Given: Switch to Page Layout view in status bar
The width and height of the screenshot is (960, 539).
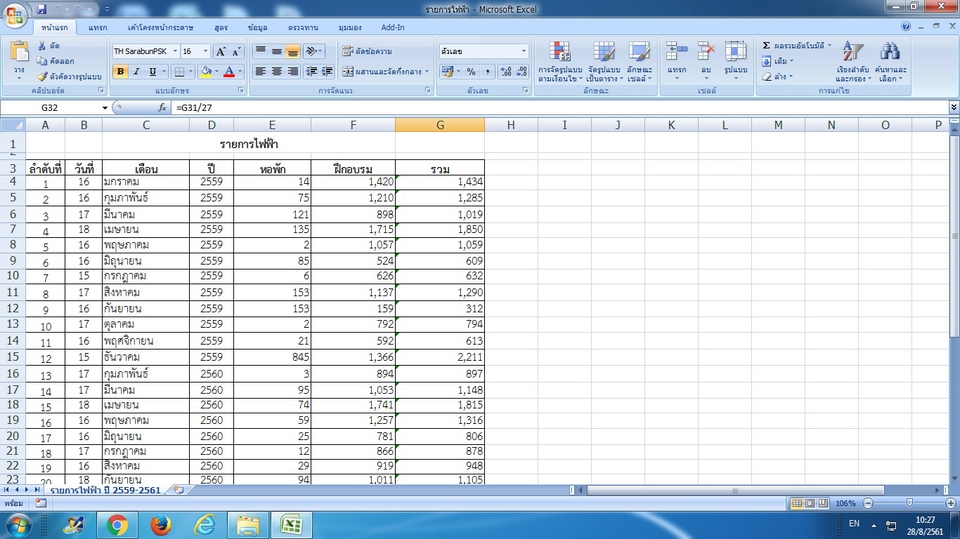Looking at the screenshot, I should click(810, 503).
